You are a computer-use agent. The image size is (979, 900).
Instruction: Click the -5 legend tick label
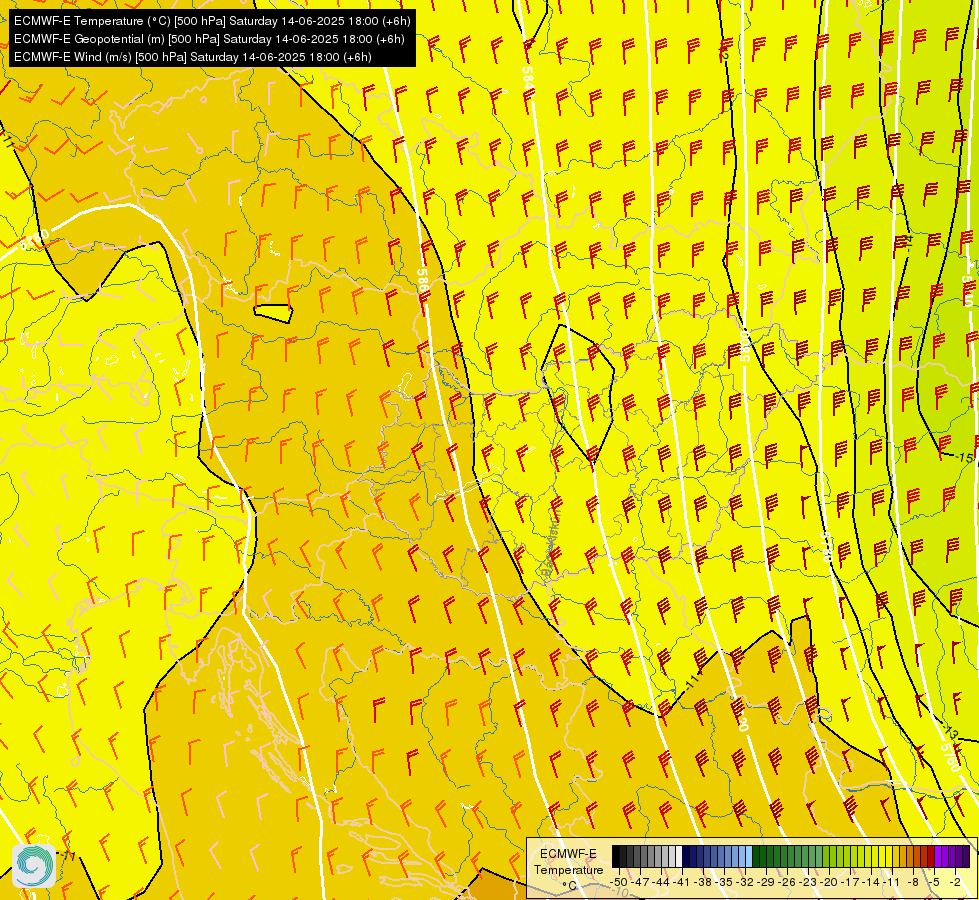(x=934, y=882)
